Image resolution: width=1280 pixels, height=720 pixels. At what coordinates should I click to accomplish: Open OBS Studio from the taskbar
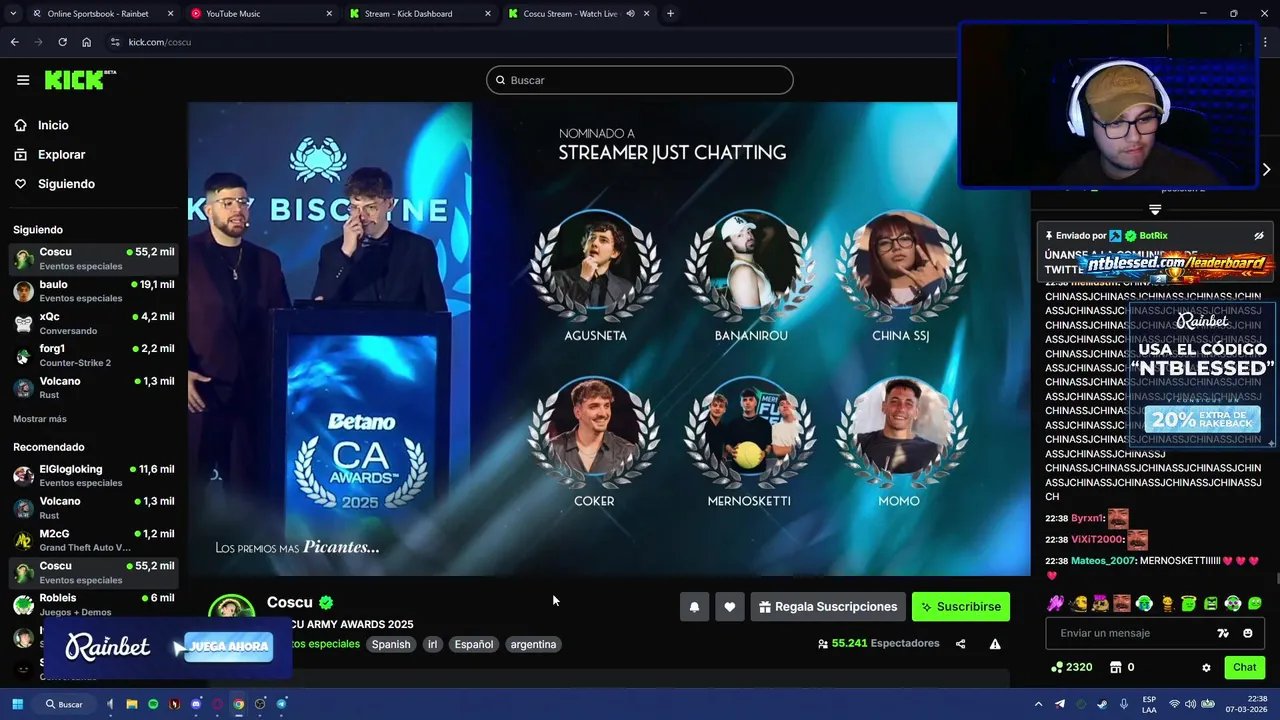260,704
